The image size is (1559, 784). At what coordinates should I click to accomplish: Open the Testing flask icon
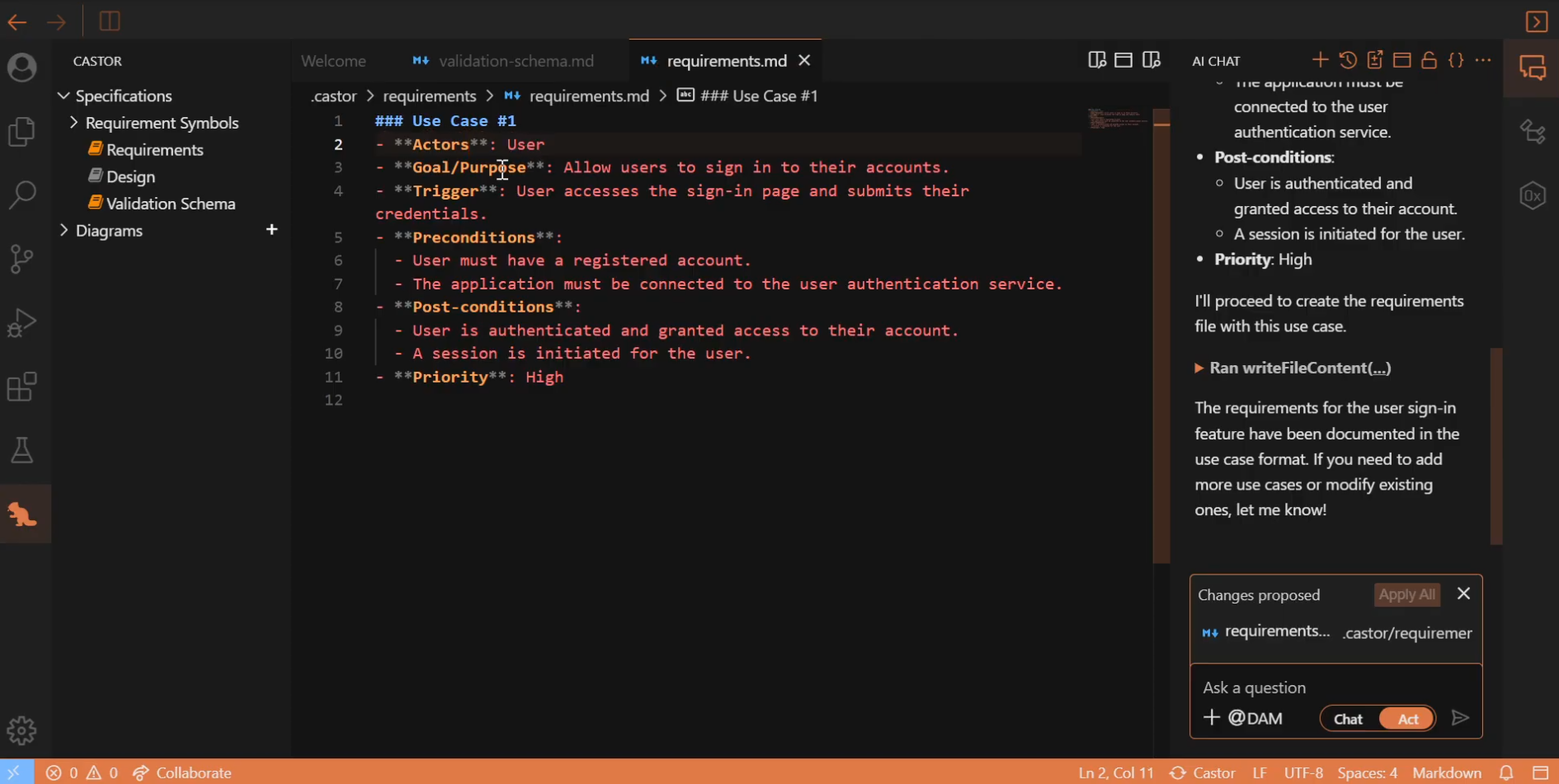(x=22, y=450)
